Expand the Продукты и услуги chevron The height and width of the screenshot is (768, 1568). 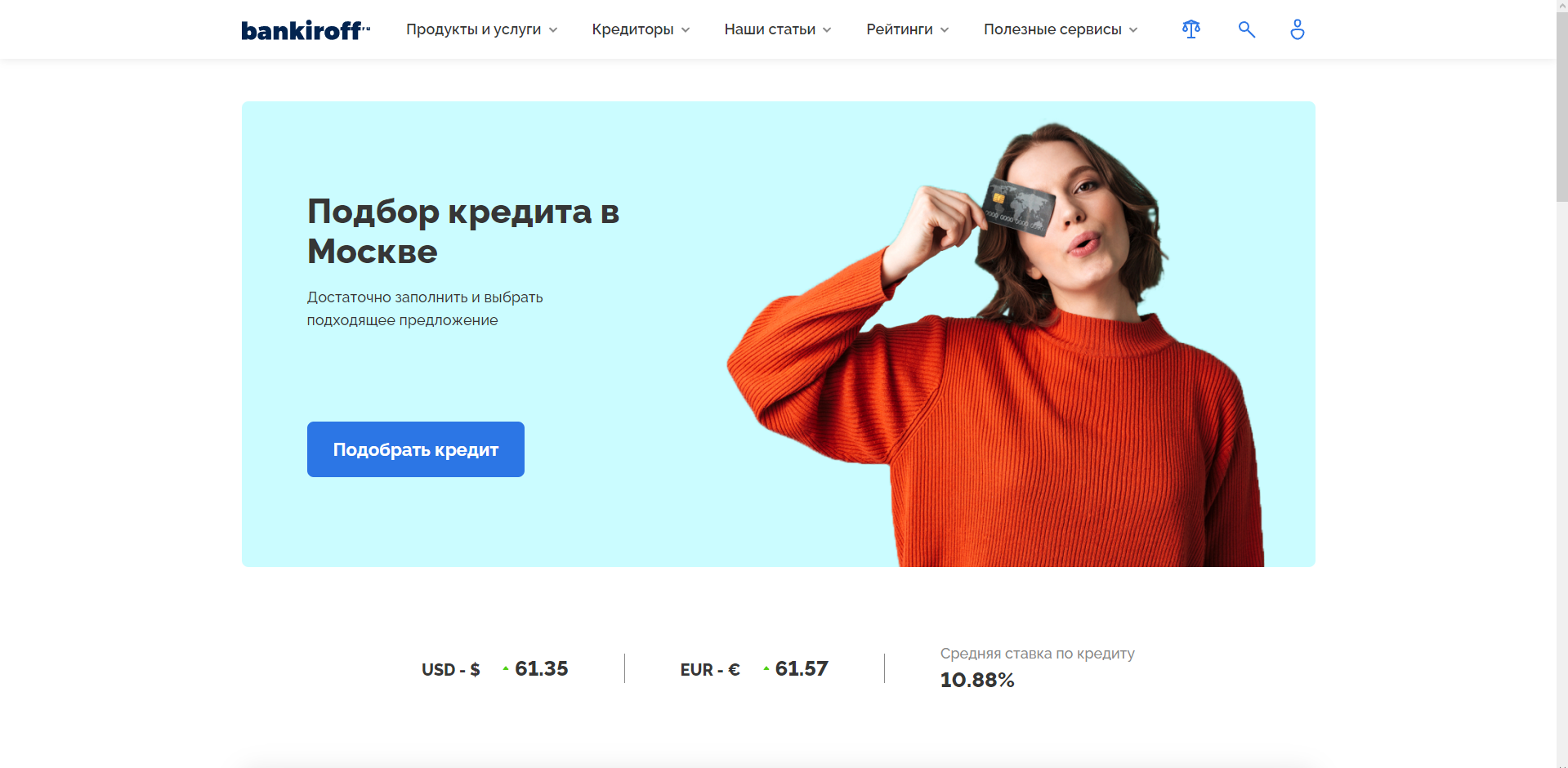pyautogui.click(x=553, y=30)
